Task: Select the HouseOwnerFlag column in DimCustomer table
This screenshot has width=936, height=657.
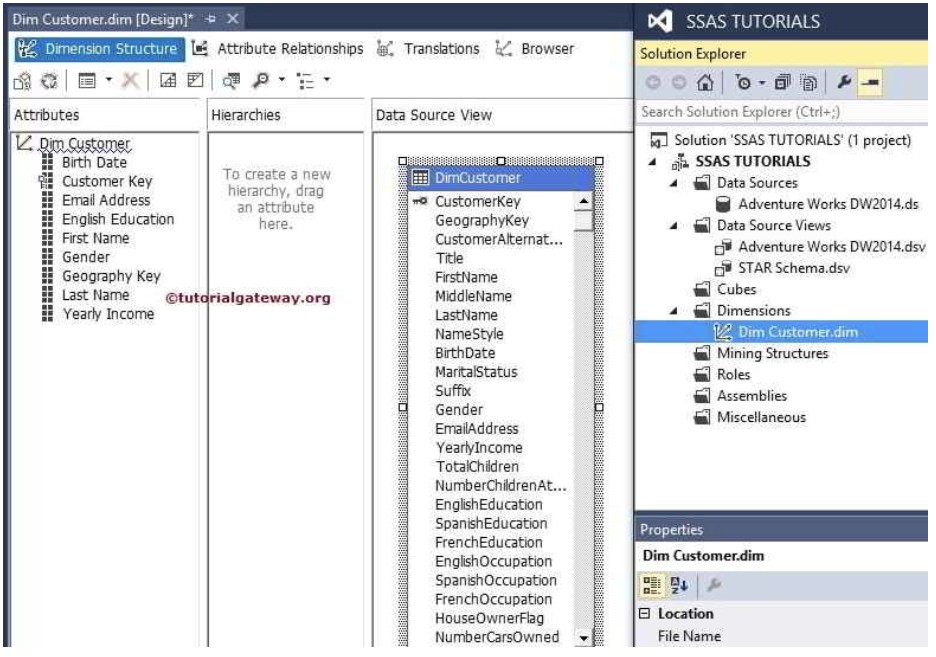Action: pyautogui.click(x=489, y=619)
